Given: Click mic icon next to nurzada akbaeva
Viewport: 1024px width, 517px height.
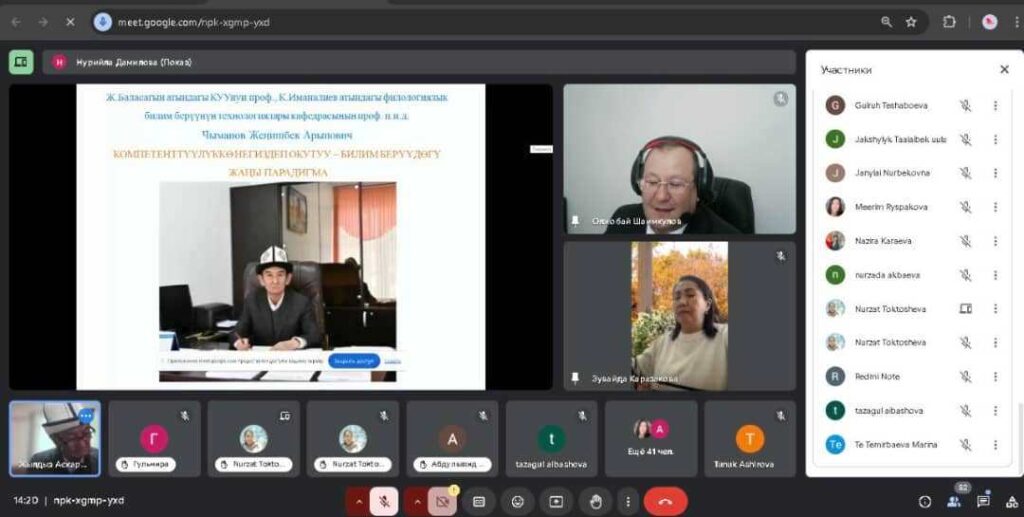Looking at the screenshot, I should pos(965,275).
